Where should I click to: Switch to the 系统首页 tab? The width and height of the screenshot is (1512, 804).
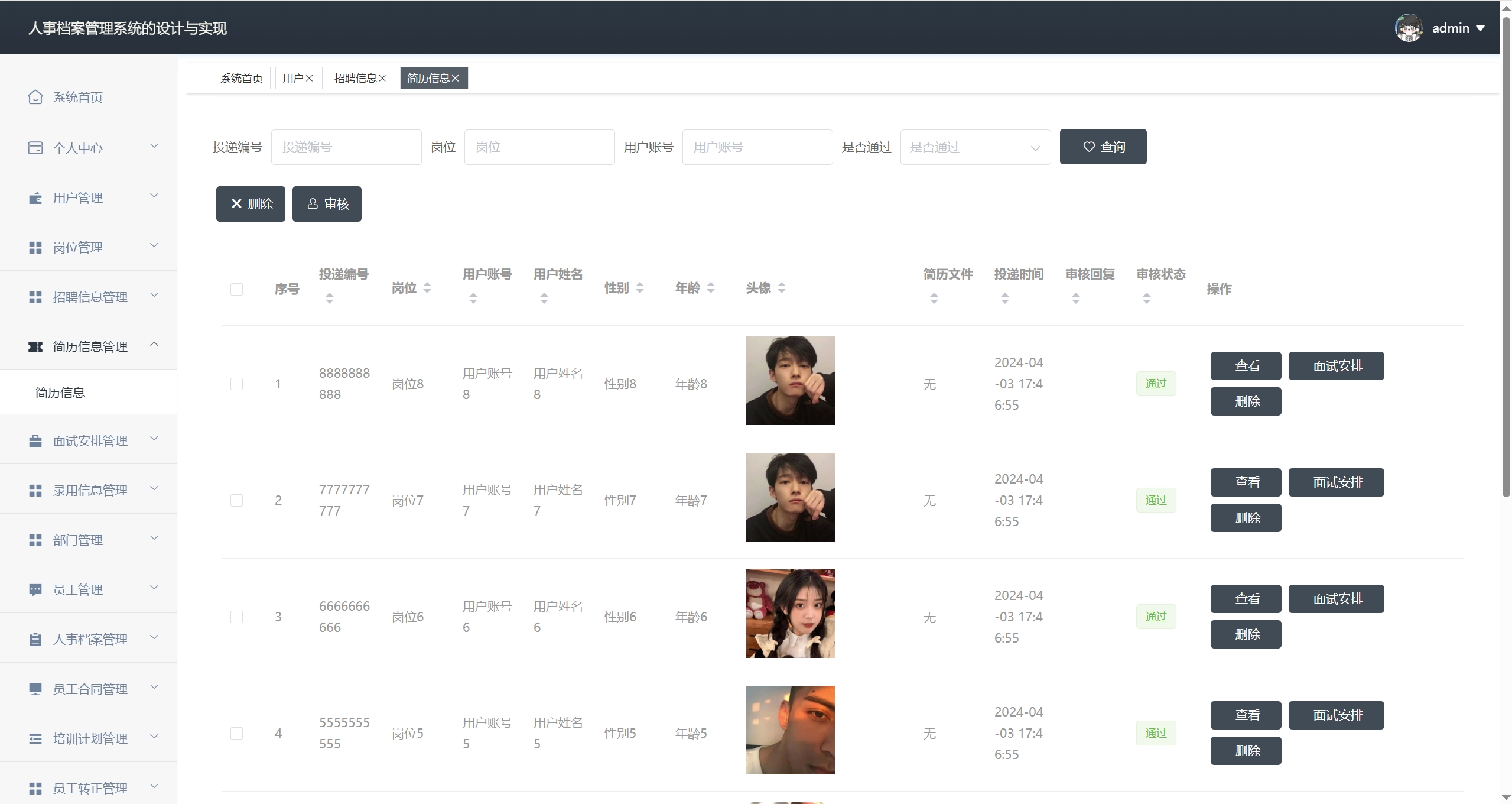pyautogui.click(x=242, y=78)
